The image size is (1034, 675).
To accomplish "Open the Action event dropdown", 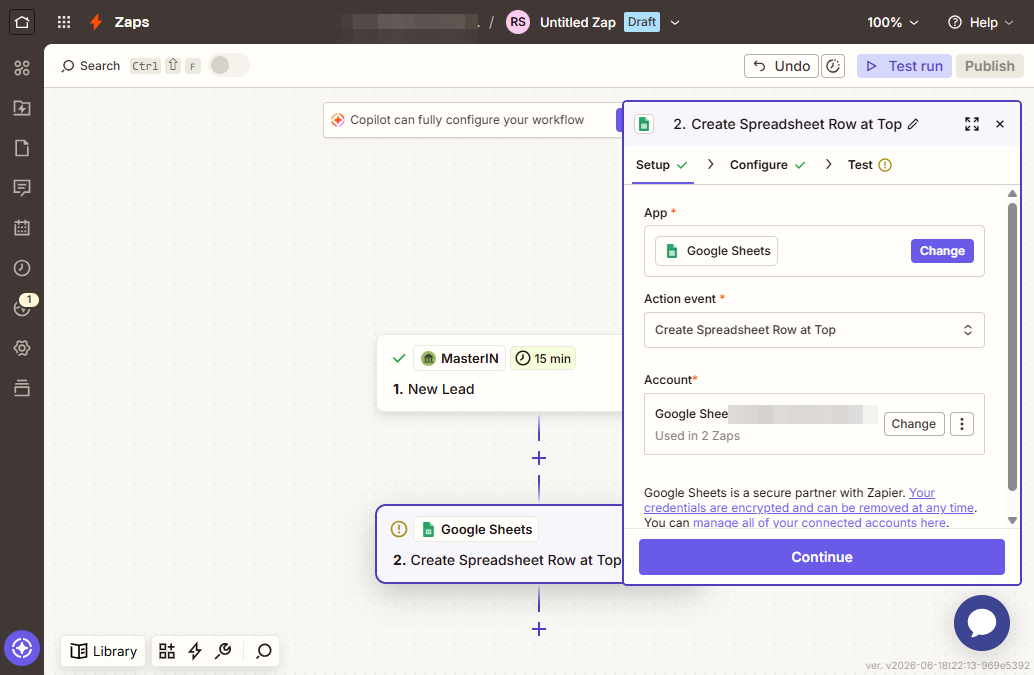I will (x=814, y=330).
